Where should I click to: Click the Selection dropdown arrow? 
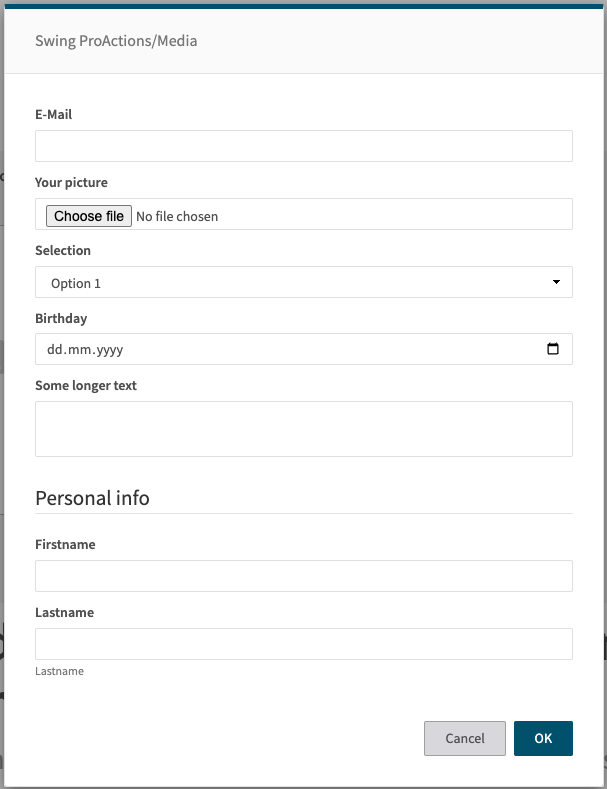tap(556, 283)
